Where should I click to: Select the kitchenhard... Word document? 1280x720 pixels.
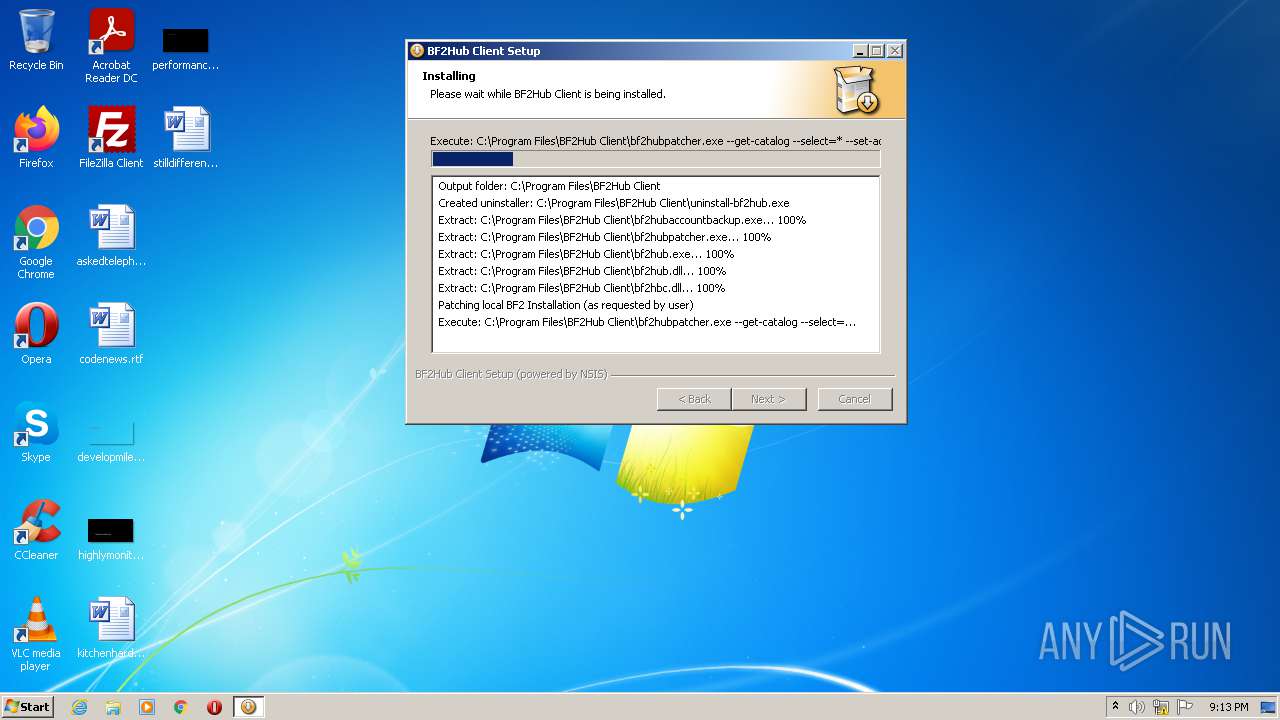111,628
